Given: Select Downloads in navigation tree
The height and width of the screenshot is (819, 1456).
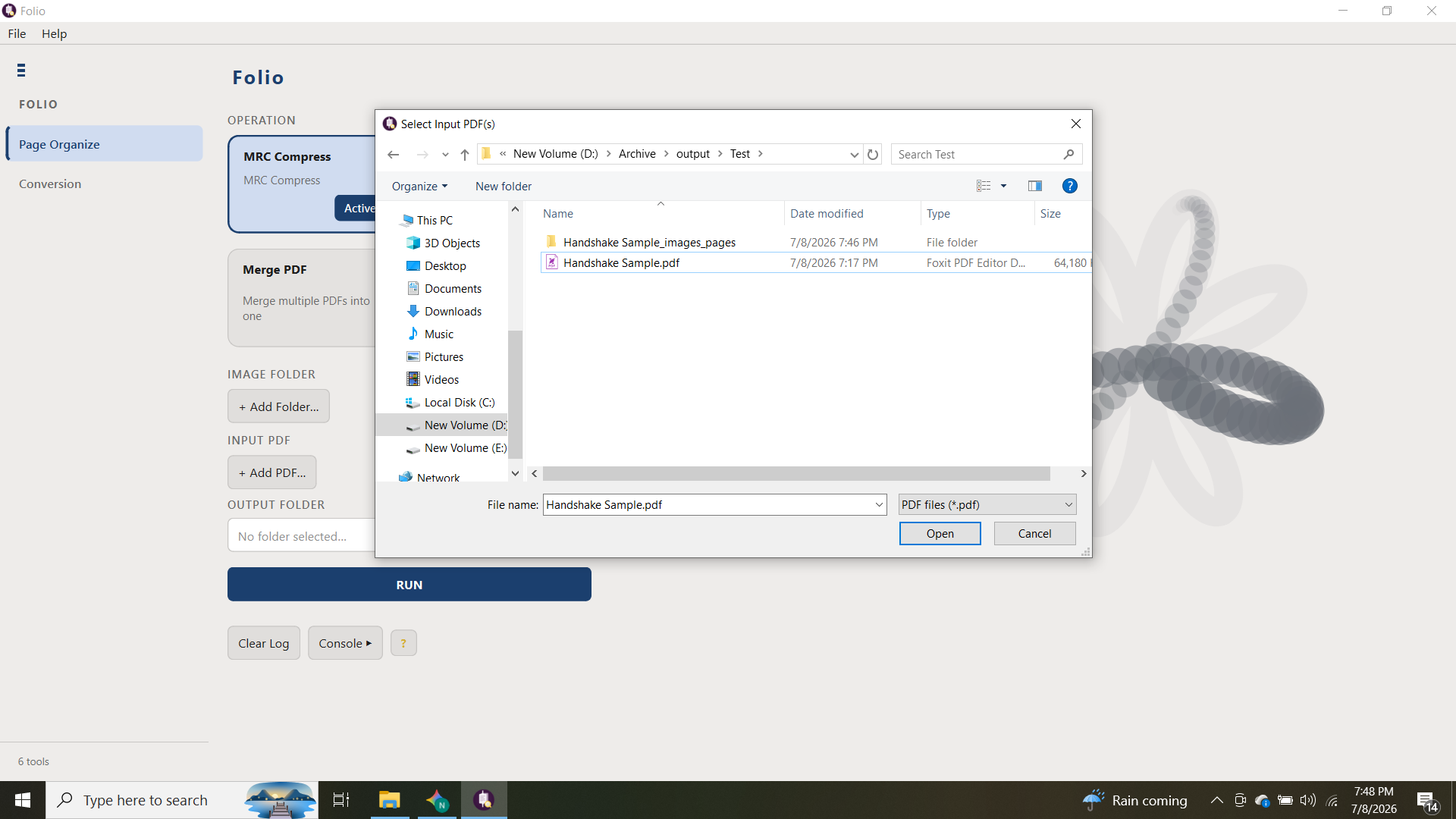Looking at the screenshot, I should [x=453, y=311].
